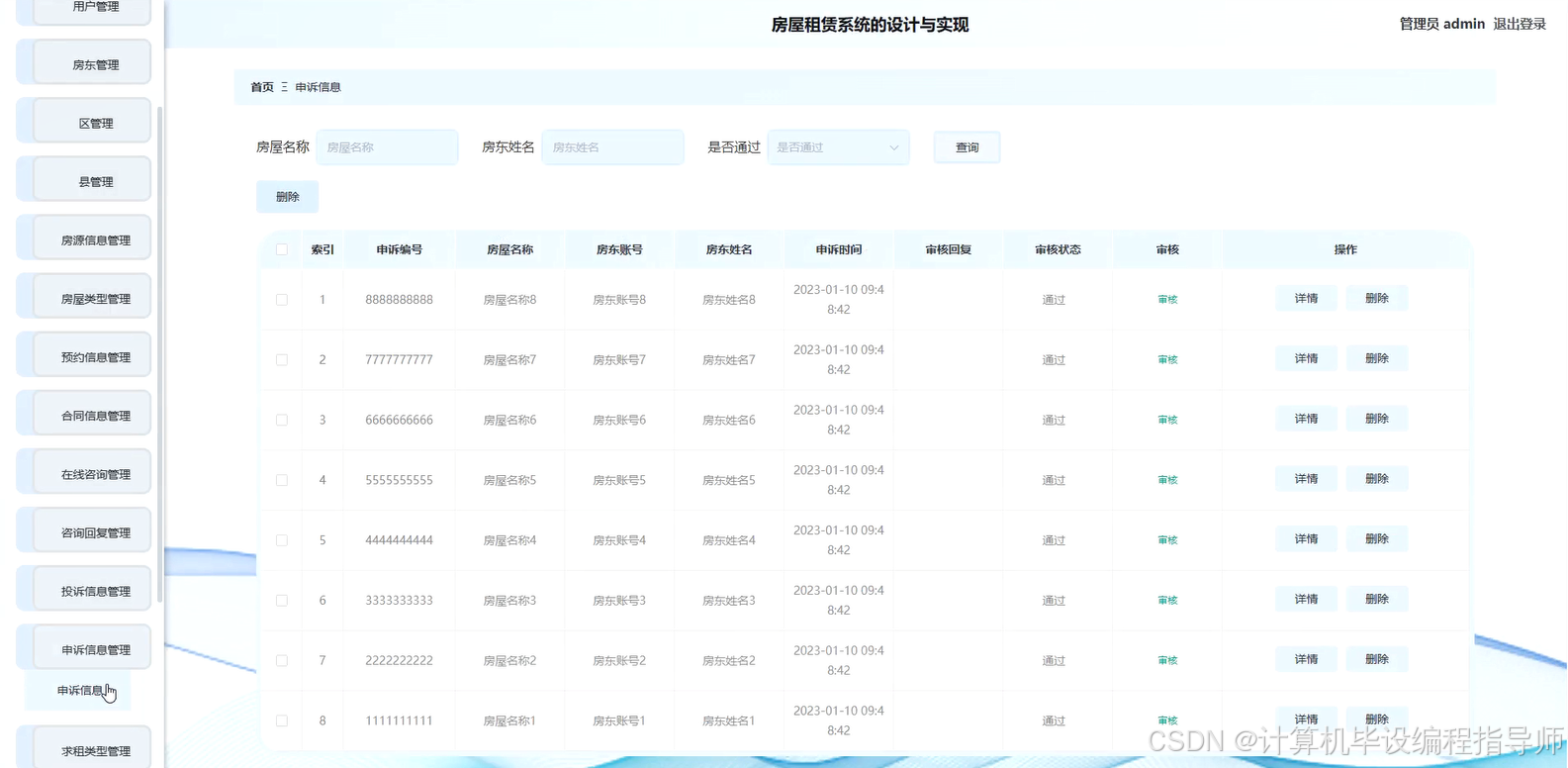This screenshot has height=768, width=1568.
Task: Click the 房东姓名5 cell
Action: (729, 480)
